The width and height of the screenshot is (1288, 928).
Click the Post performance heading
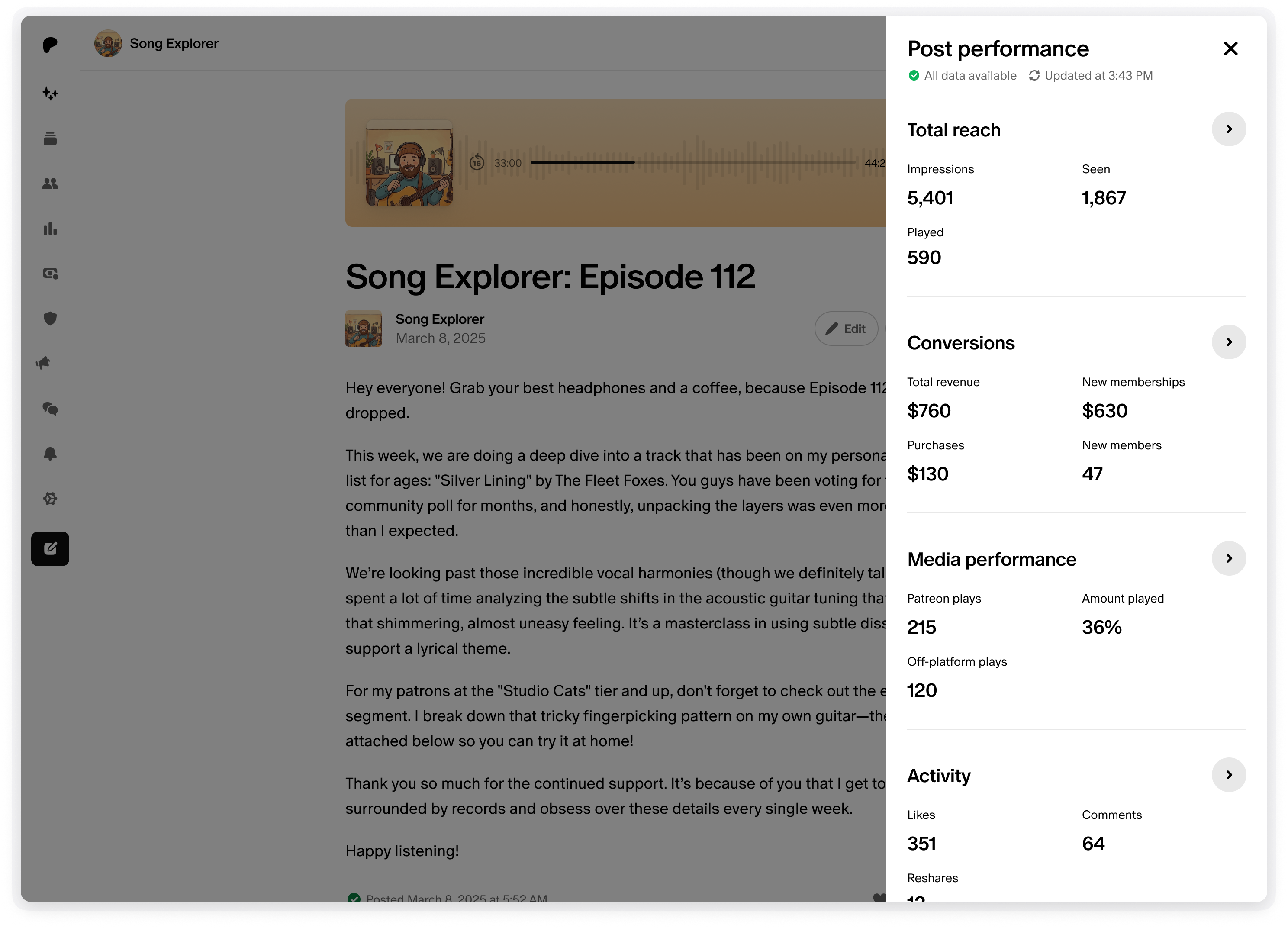[998, 49]
